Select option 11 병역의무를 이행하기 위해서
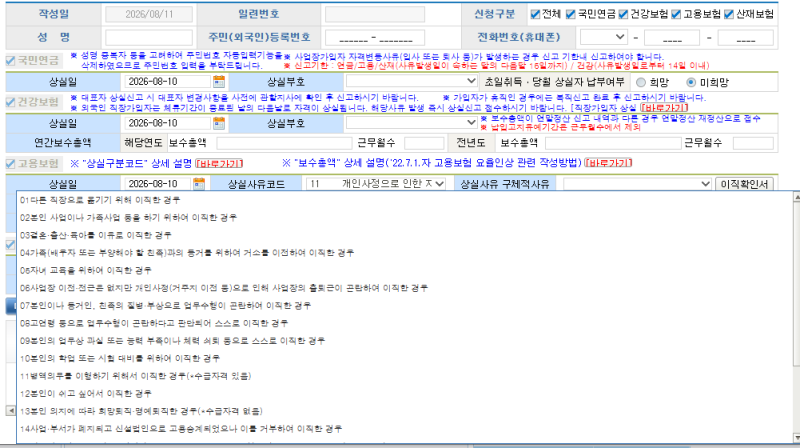 [x=404, y=376]
